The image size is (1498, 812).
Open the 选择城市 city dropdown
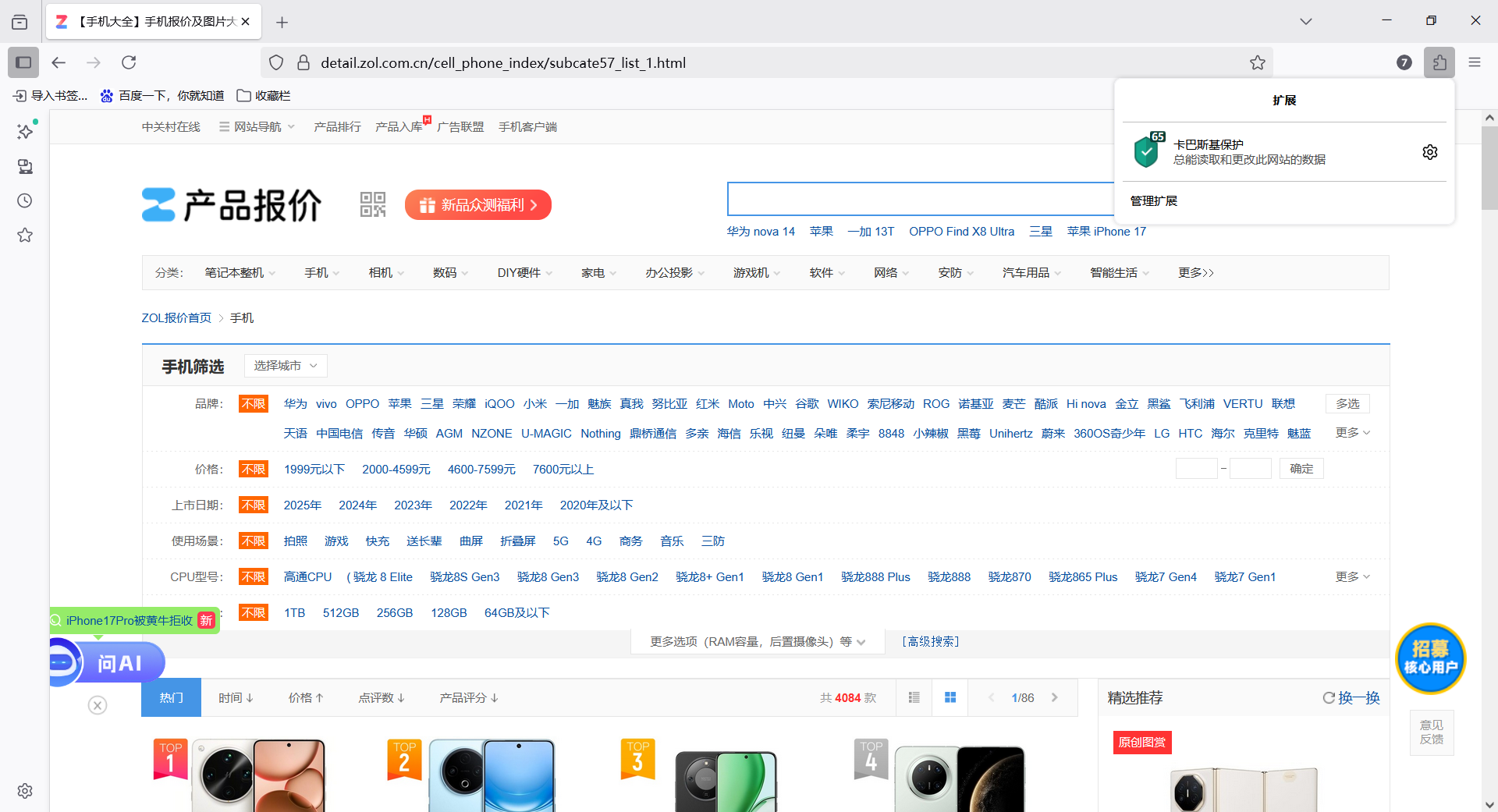tap(285, 366)
